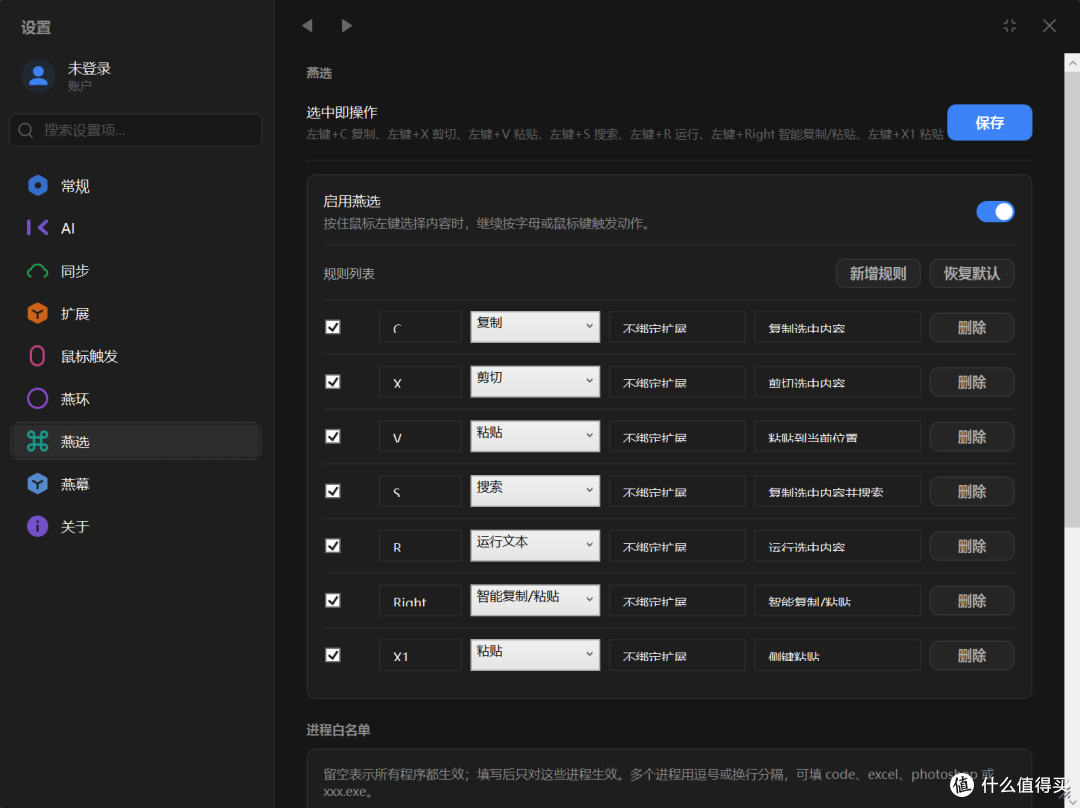1080x808 pixels.
Task: Click the 常规 hexagon icon
Action: pyautogui.click(x=37, y=185)
